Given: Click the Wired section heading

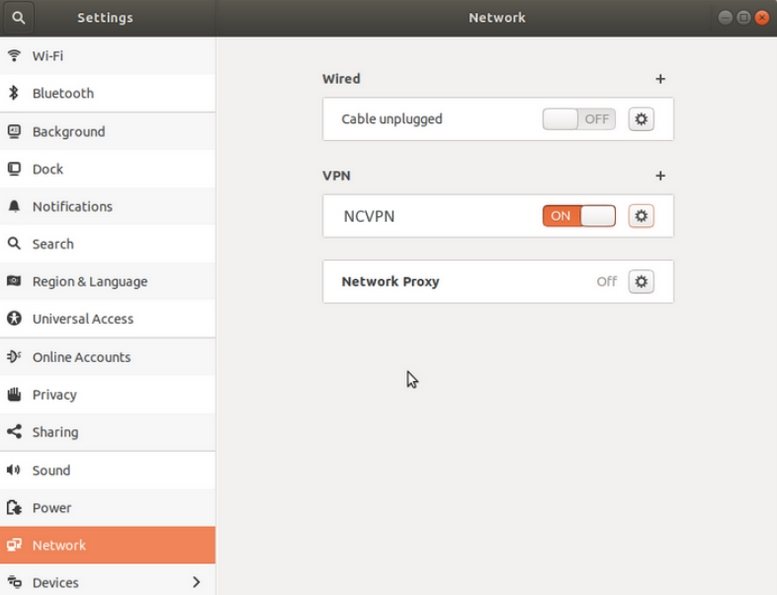Looking at the screenshot, I should coord(341,79).
